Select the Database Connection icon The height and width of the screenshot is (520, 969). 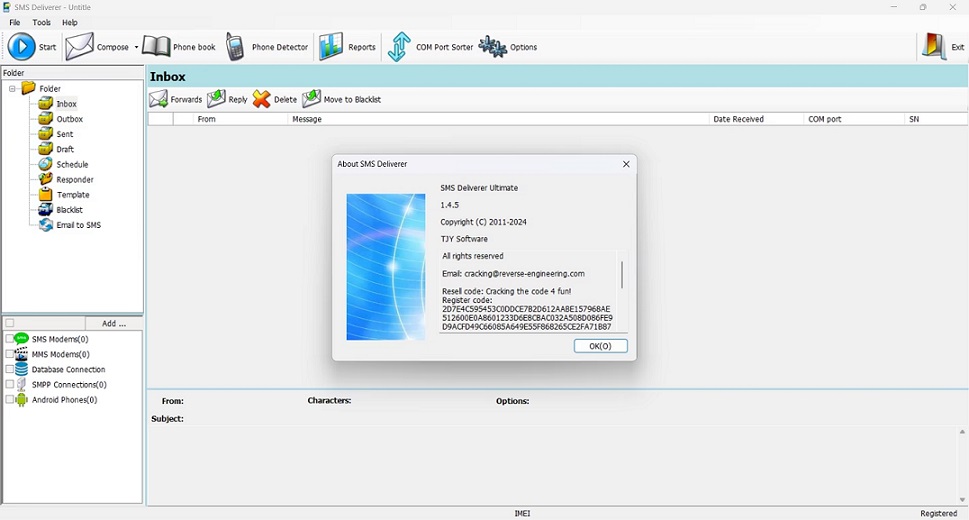22,369
